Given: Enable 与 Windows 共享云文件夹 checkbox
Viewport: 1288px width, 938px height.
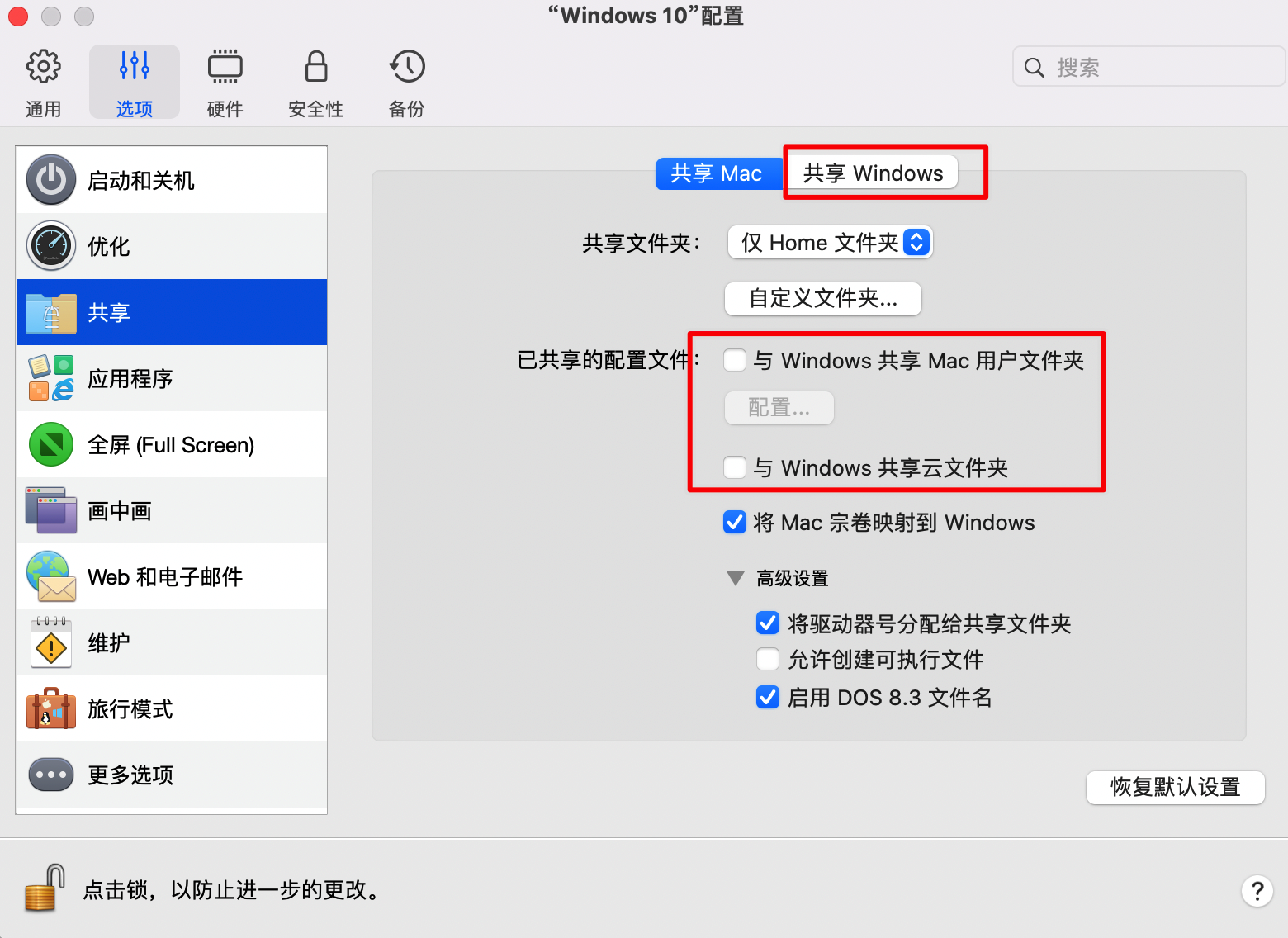Looking at the screenshot, I should click(x=735, y=467).
